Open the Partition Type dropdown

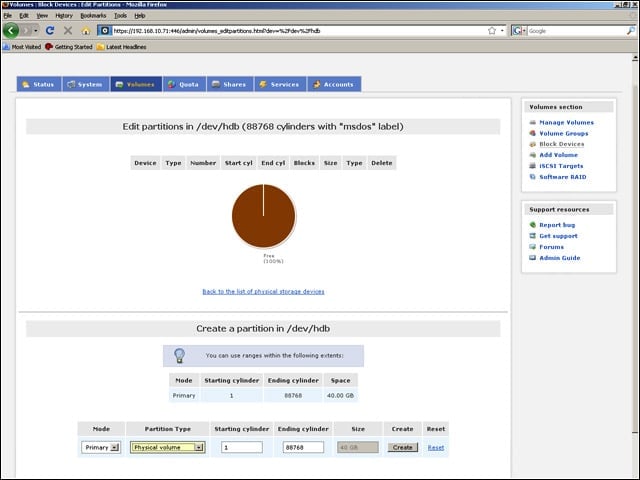[x=167, y=447]
